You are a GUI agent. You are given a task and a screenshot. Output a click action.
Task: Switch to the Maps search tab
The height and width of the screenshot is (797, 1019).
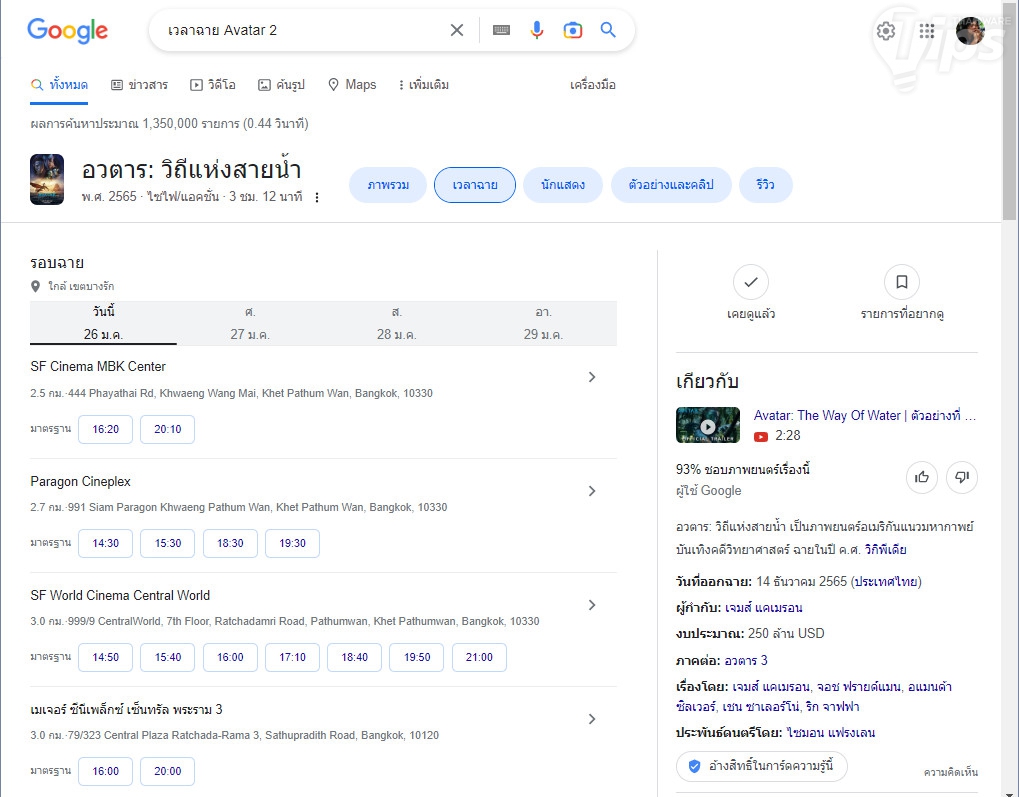pyautogui.click(x=352, y=85)
